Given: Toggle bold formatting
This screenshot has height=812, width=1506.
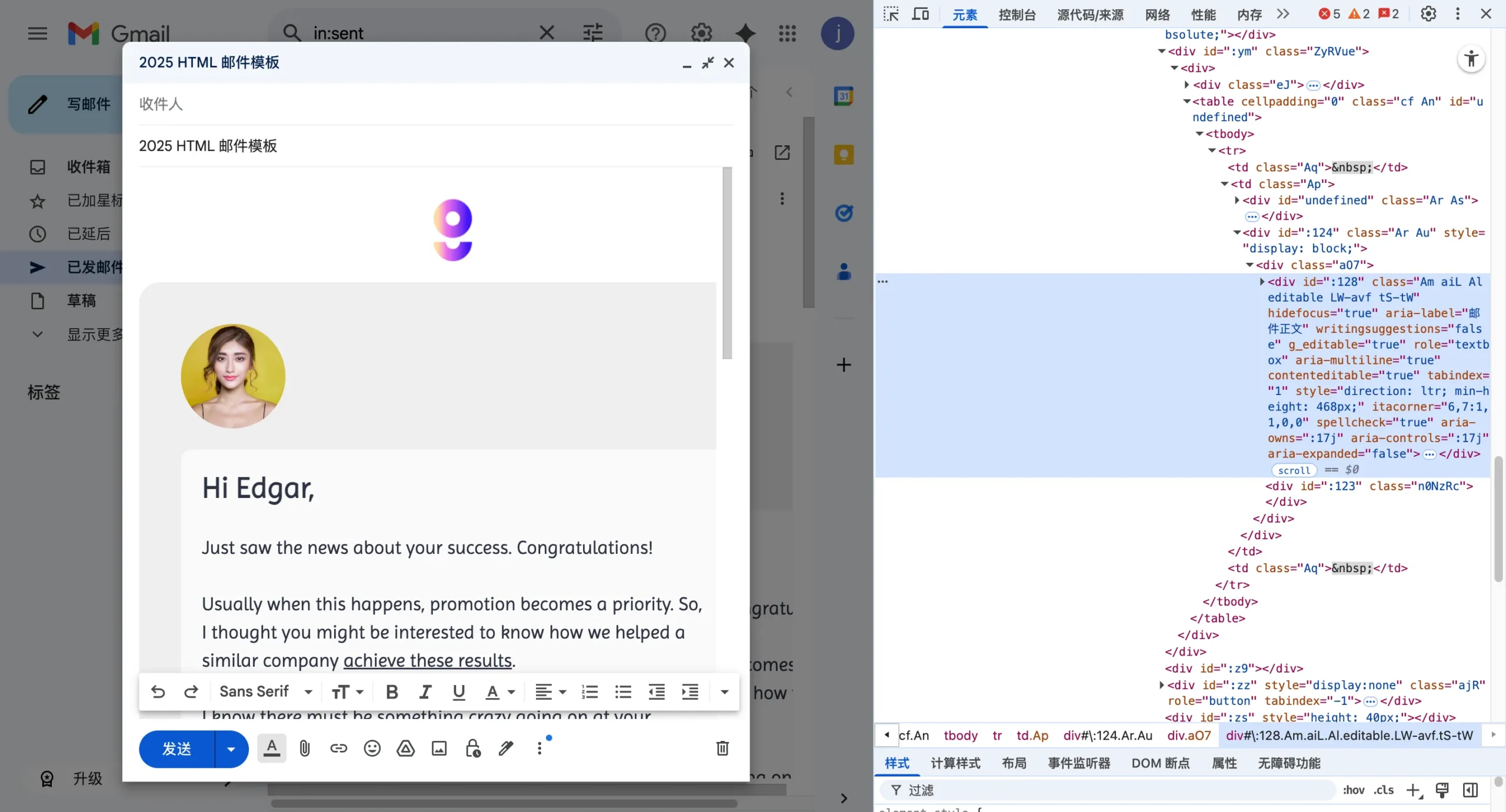Looking at the screenshot, I should (x=392, y=692).
